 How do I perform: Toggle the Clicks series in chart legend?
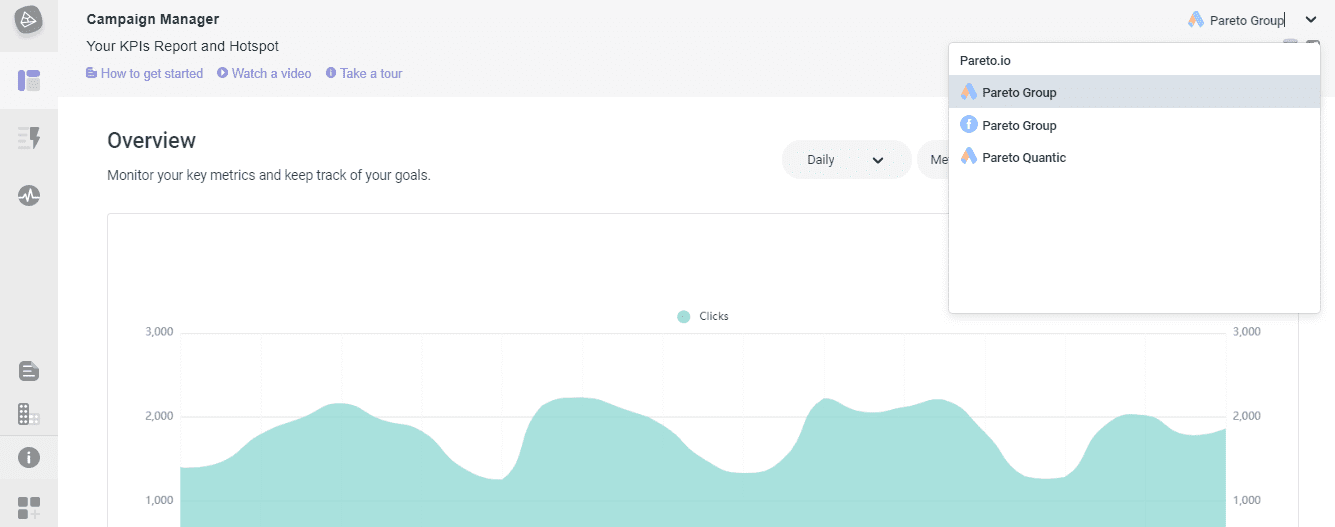tap(703, 317)
